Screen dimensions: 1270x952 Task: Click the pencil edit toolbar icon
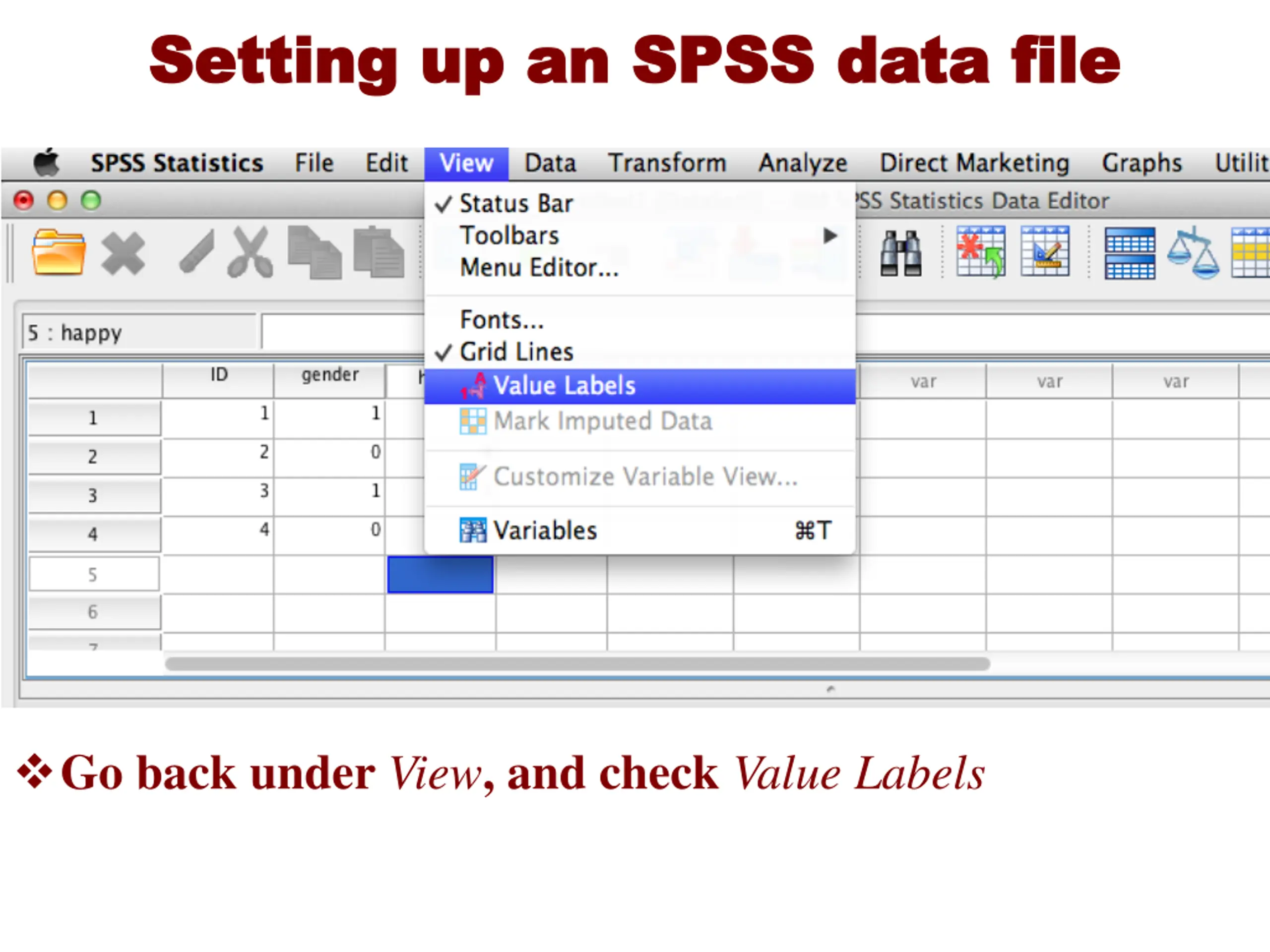click(x=197, y=251)
